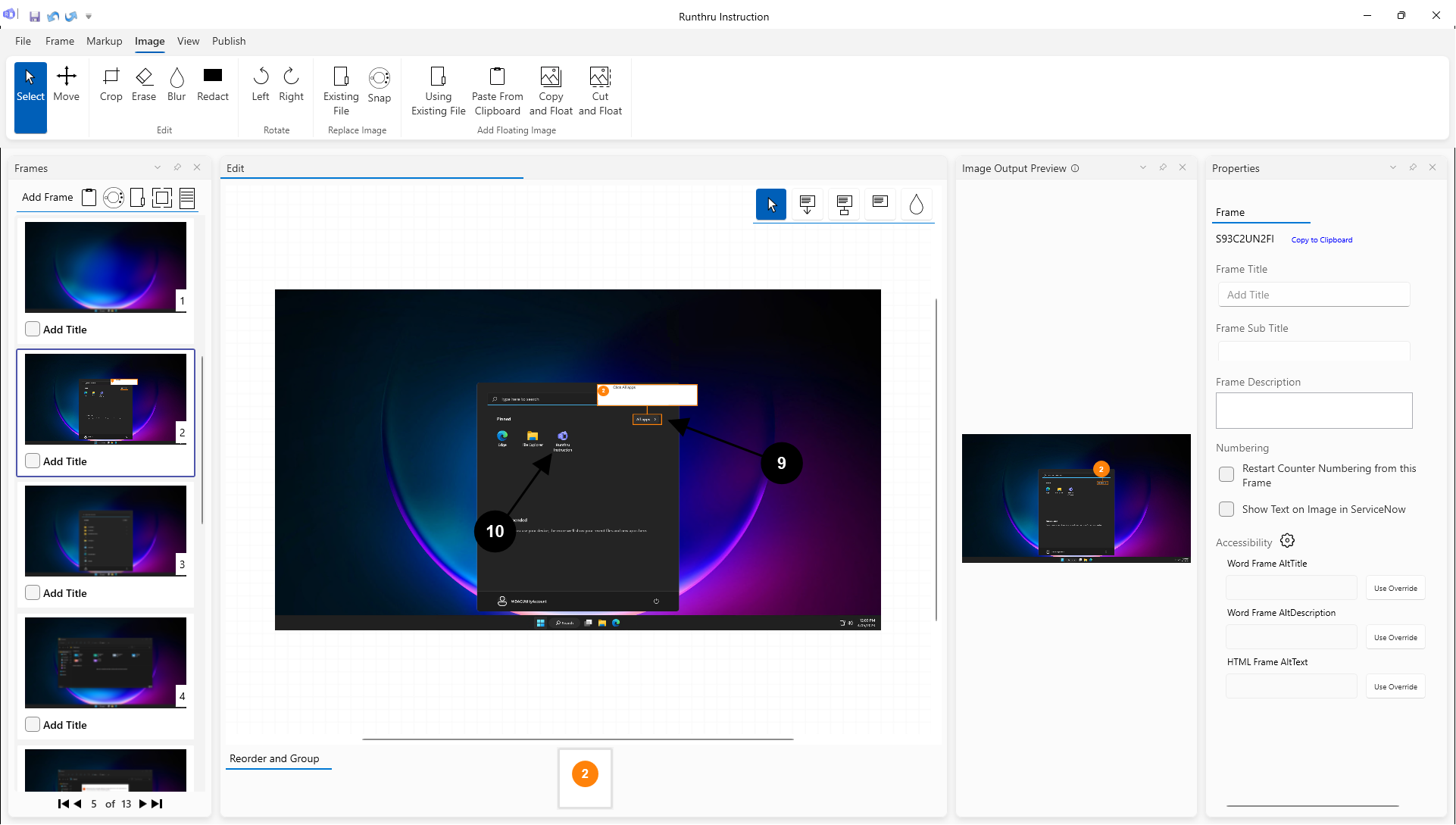Click Copy to Clipboard link
Viewport: 1456px width, 825px height.
point(1321,240)
